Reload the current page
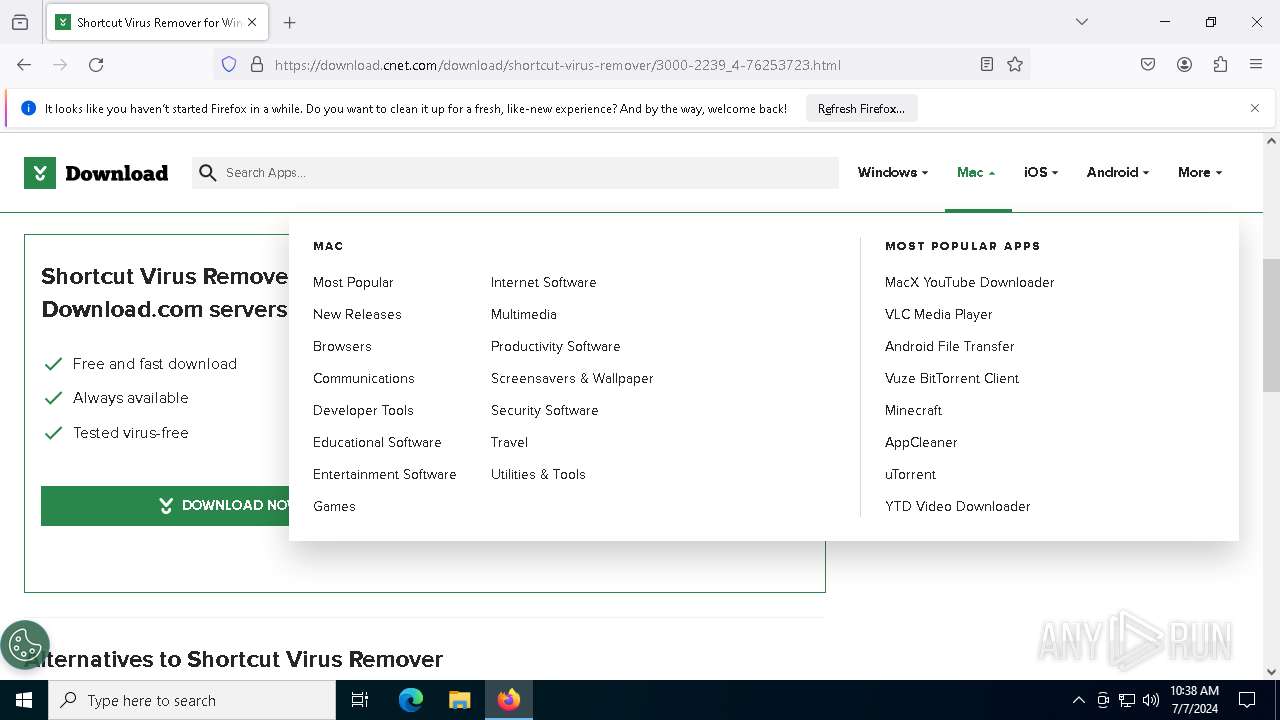Image resolution: width=1280 pixels, height=720 pixels. point(96,64)
